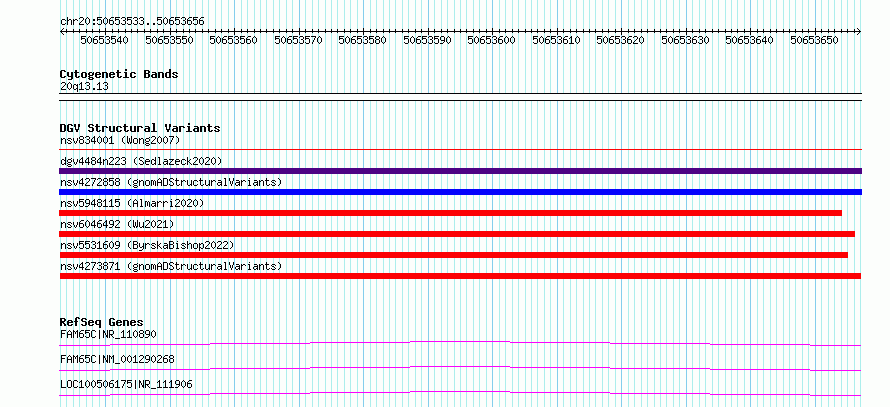Screen dimensions: 890x407
Task: Click ruler position 50653560
Action: pos(233,40)
